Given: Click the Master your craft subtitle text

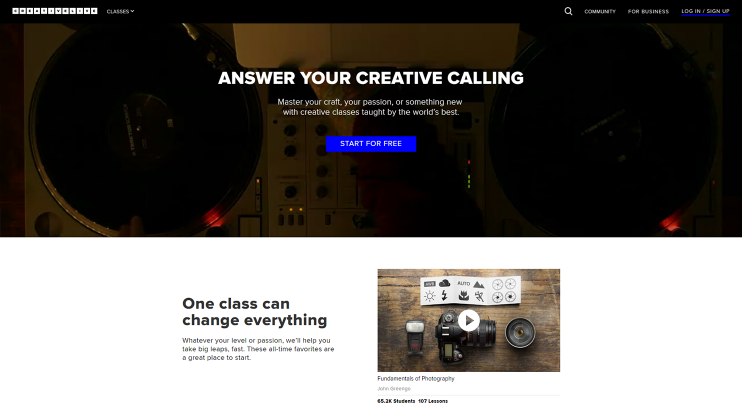Looking at the screenshot, I should [370, 107].
